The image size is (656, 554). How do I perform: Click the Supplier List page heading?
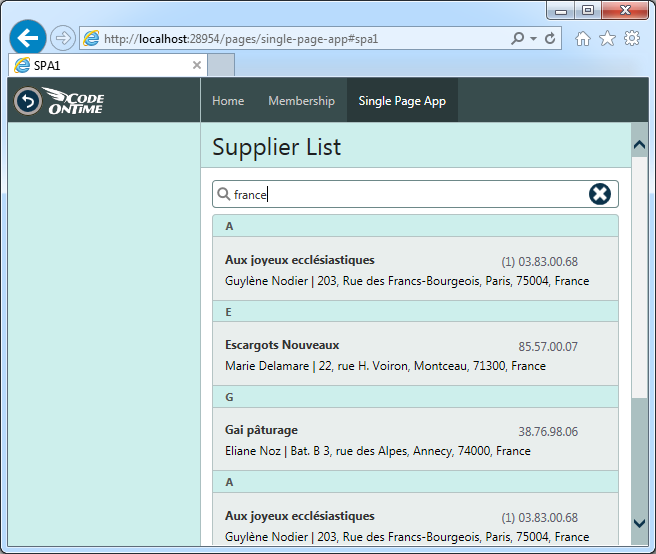point(277,147)
